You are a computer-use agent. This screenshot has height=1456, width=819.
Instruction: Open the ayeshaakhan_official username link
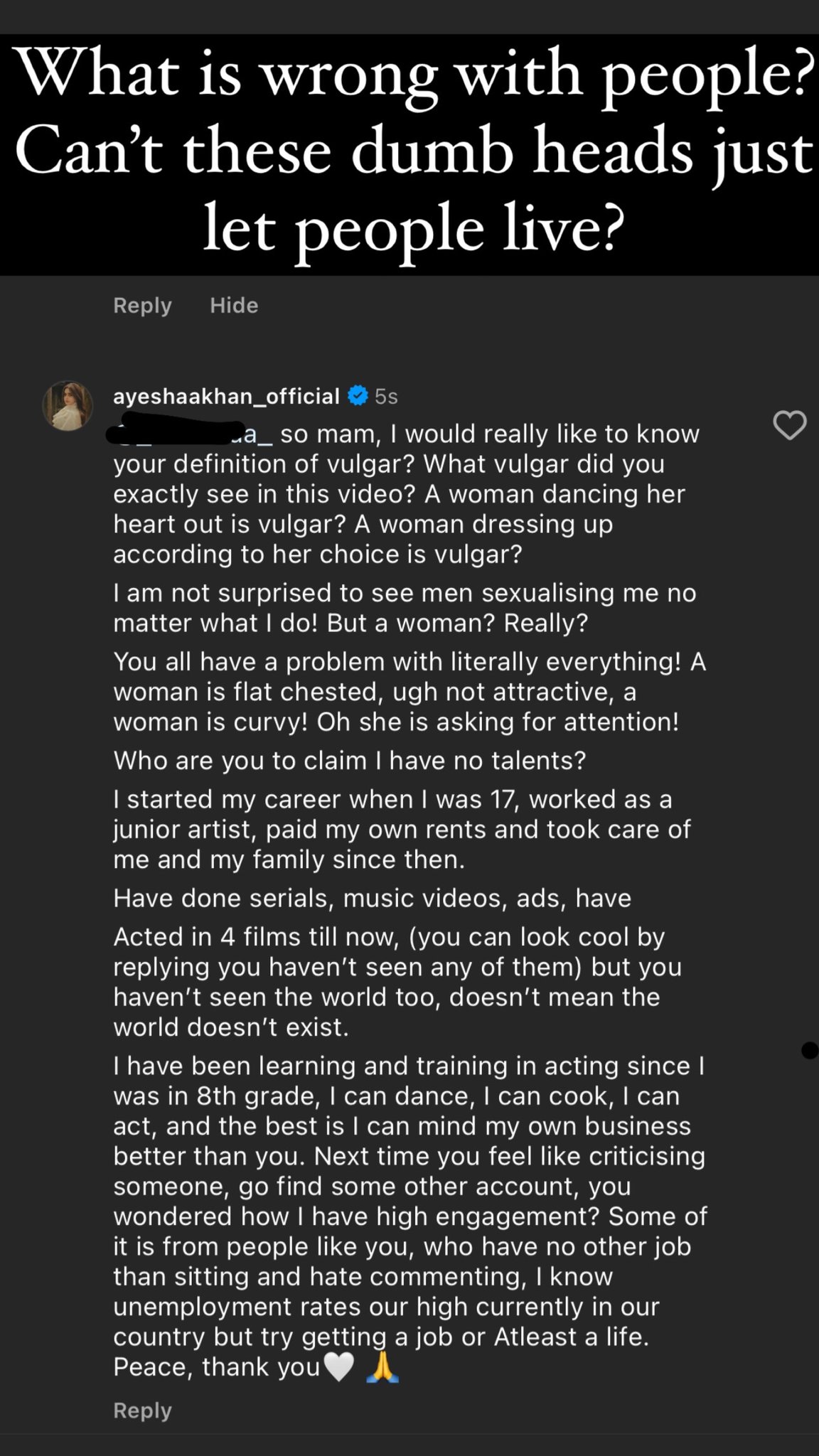coord(226,396)
